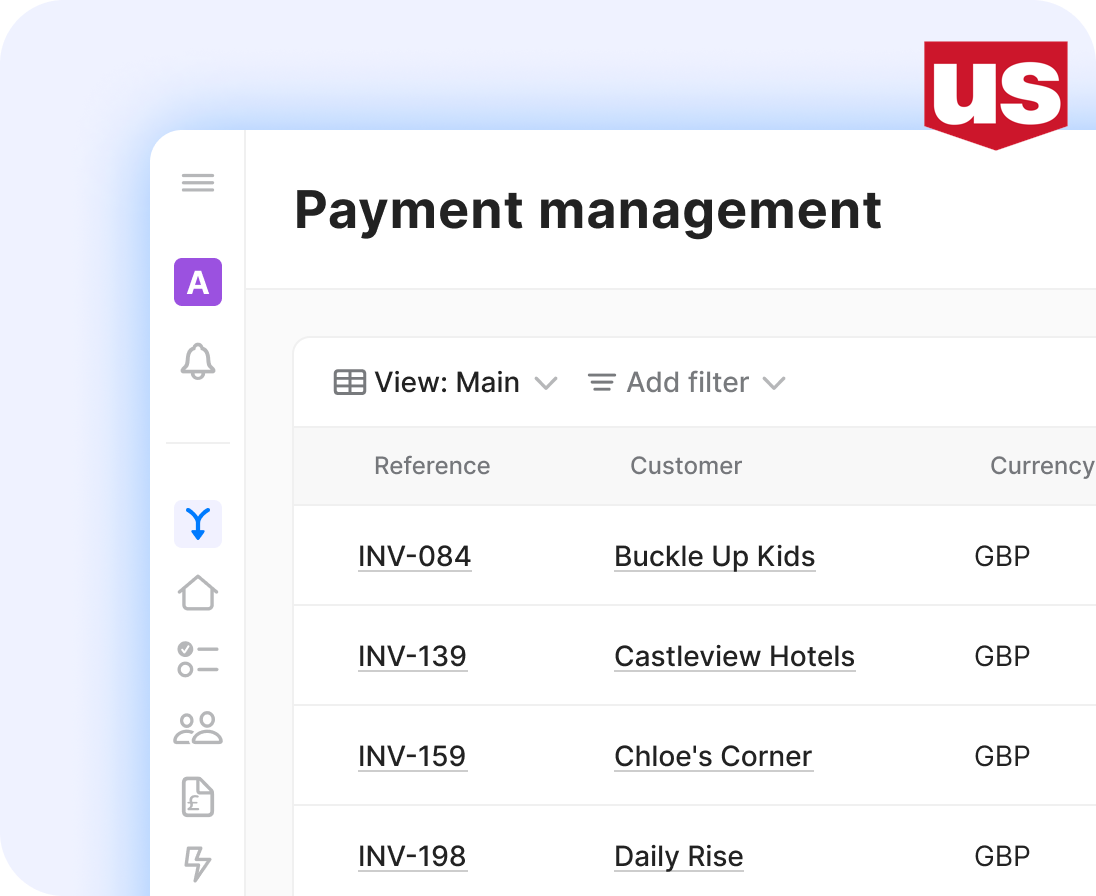
Task: Sort by Customer column header
Action: tap(686, 466)
